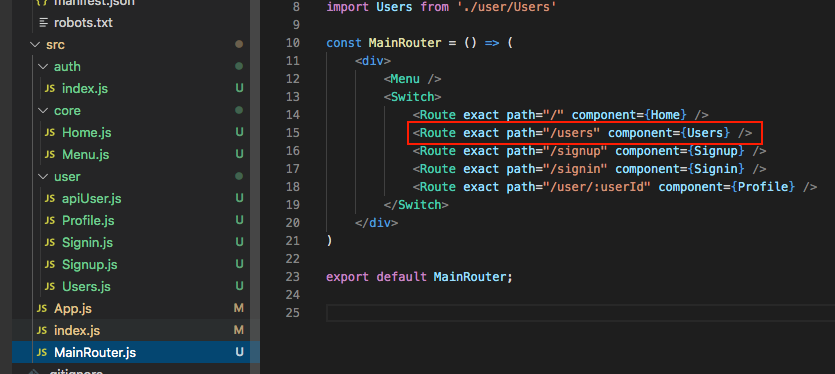Click line number 23 in gutter
Image resolution: width=835 pixels, height=374 pixels.
click(x=292, y=277)
